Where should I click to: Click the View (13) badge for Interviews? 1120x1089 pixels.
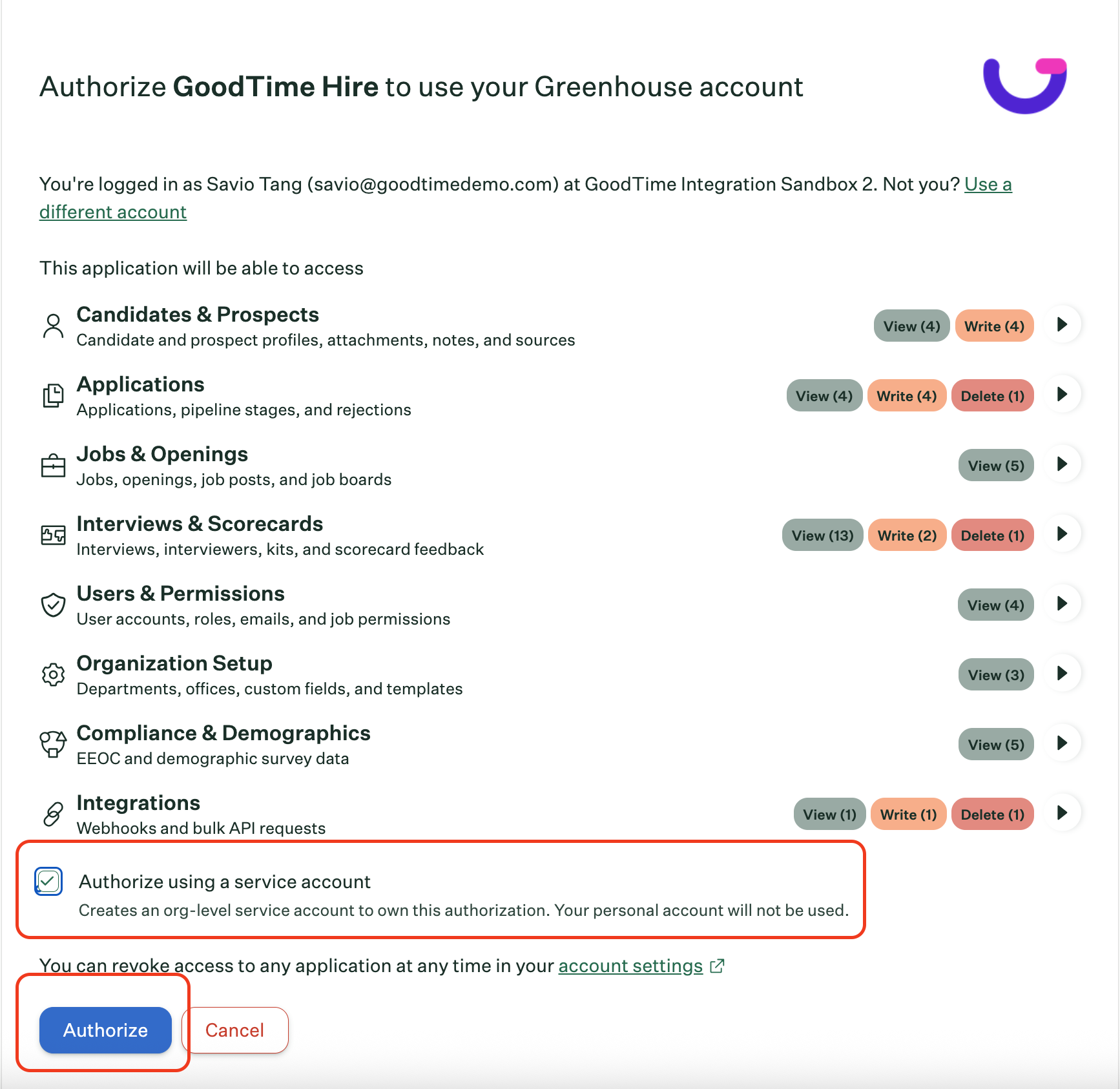823,535
